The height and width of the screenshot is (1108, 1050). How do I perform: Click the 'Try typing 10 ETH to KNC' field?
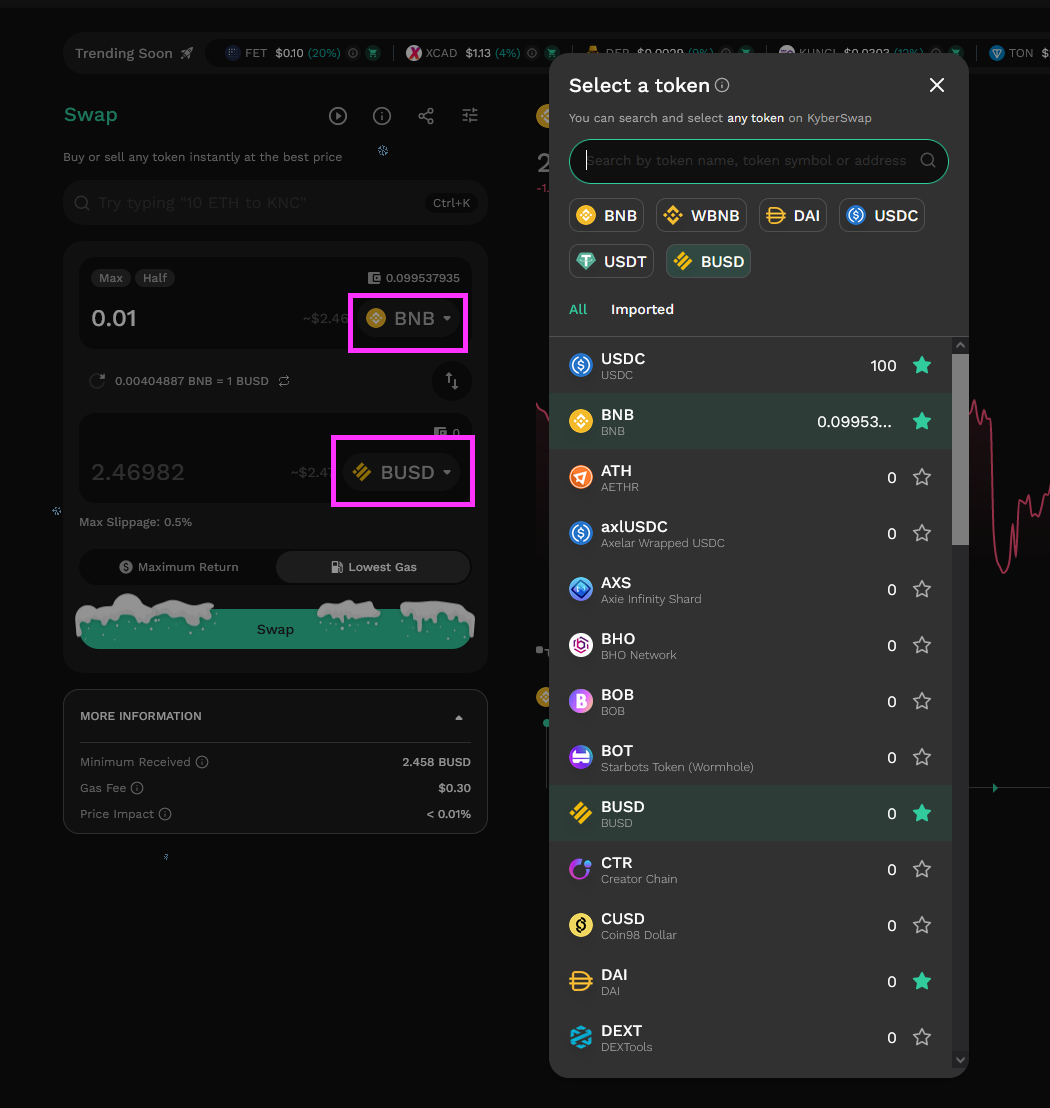click(276, 203)
